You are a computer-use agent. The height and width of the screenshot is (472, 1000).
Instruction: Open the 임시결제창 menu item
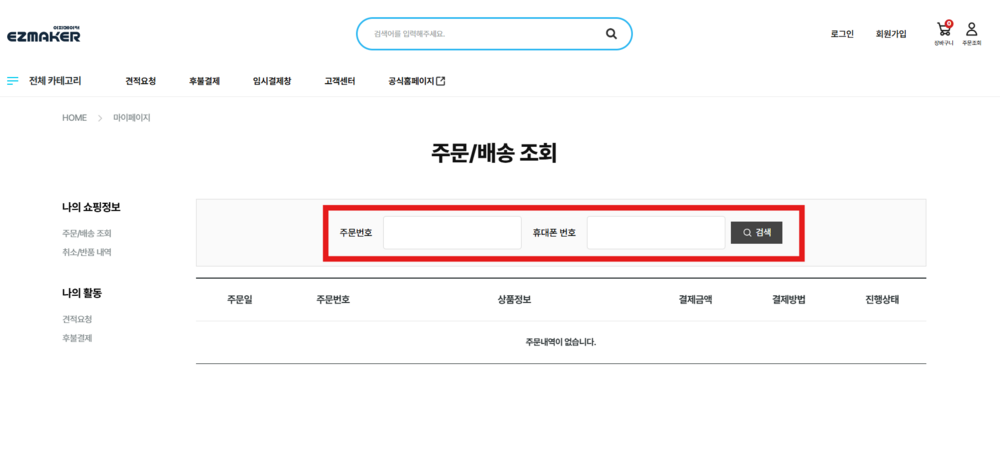tap(272, 81)
